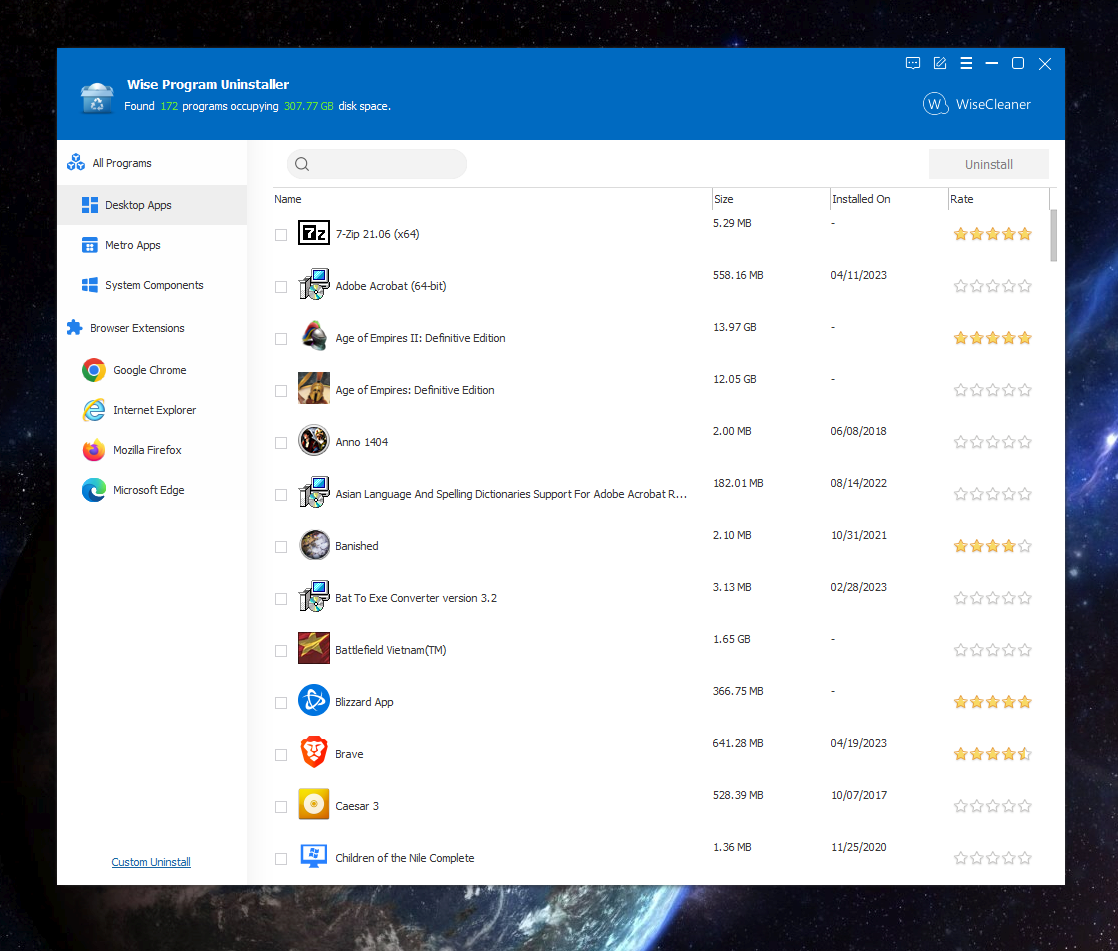Focus the program search field

377,164
